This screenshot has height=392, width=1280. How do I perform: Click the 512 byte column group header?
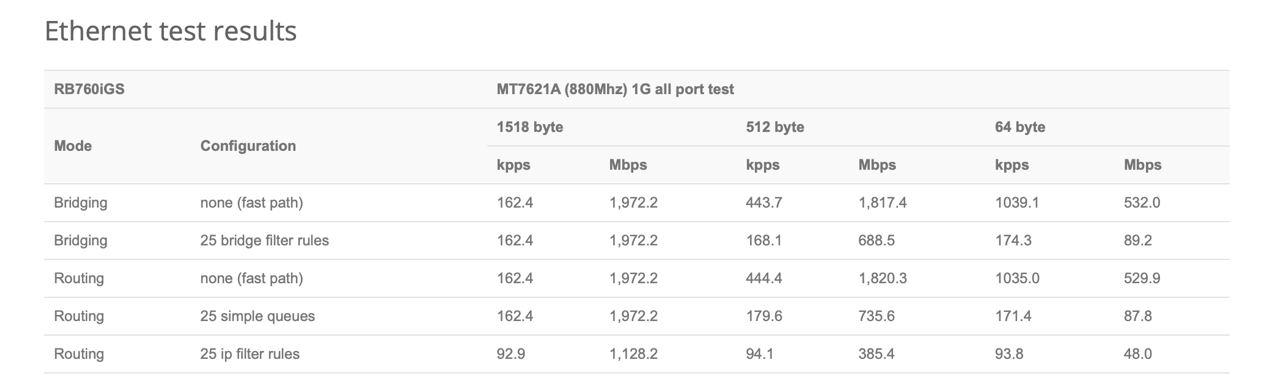(x=775, y=127)
